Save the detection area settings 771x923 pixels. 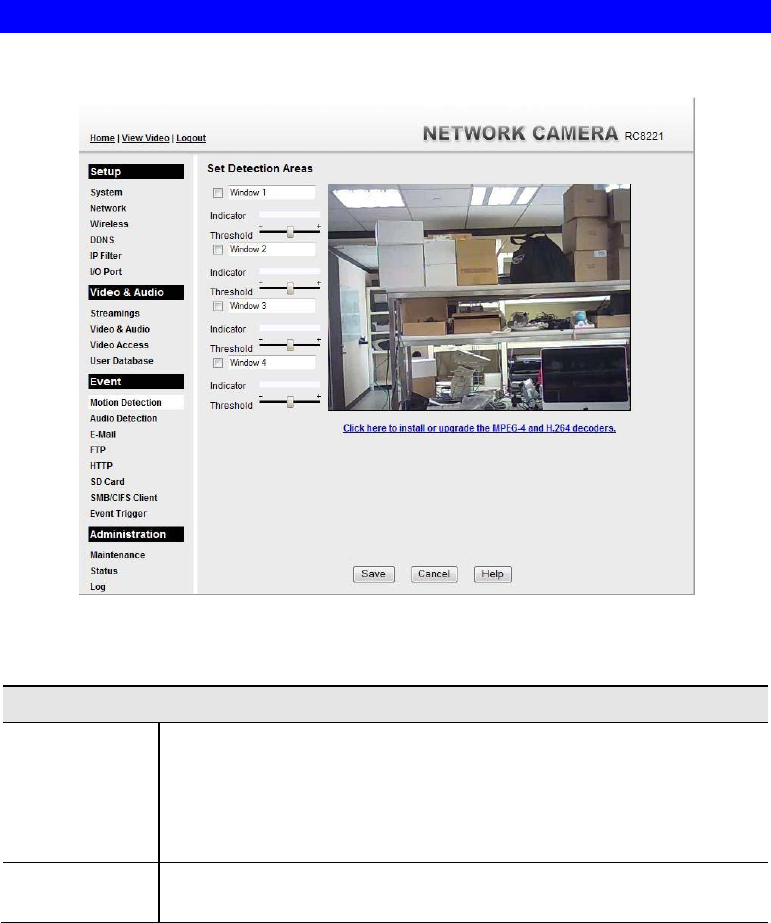374,574
